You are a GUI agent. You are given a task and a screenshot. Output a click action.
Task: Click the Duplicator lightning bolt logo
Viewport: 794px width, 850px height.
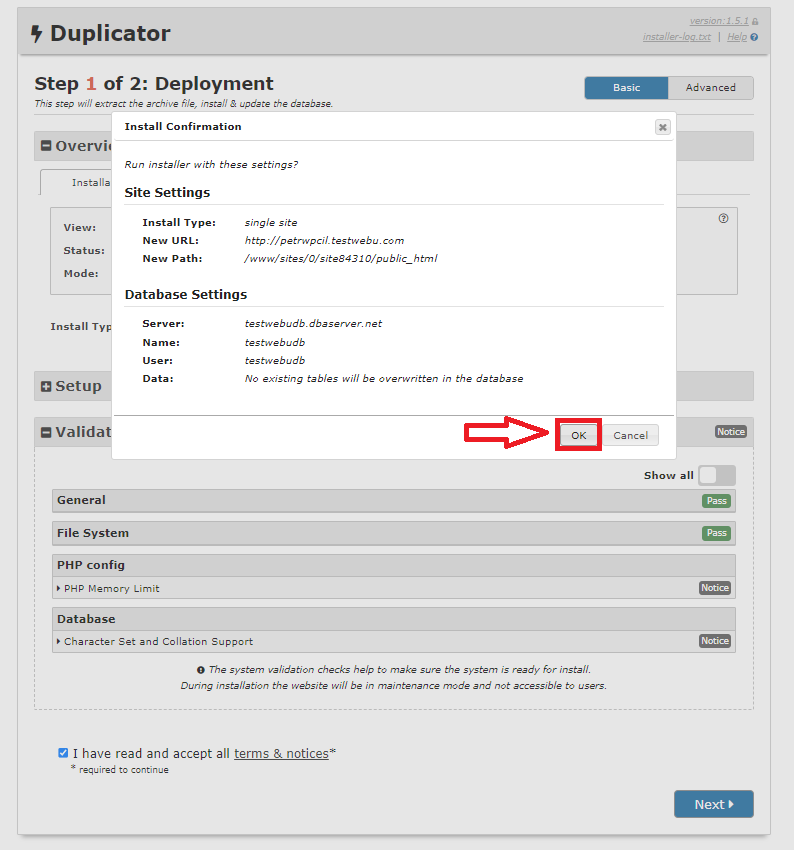tap(37, 34)
